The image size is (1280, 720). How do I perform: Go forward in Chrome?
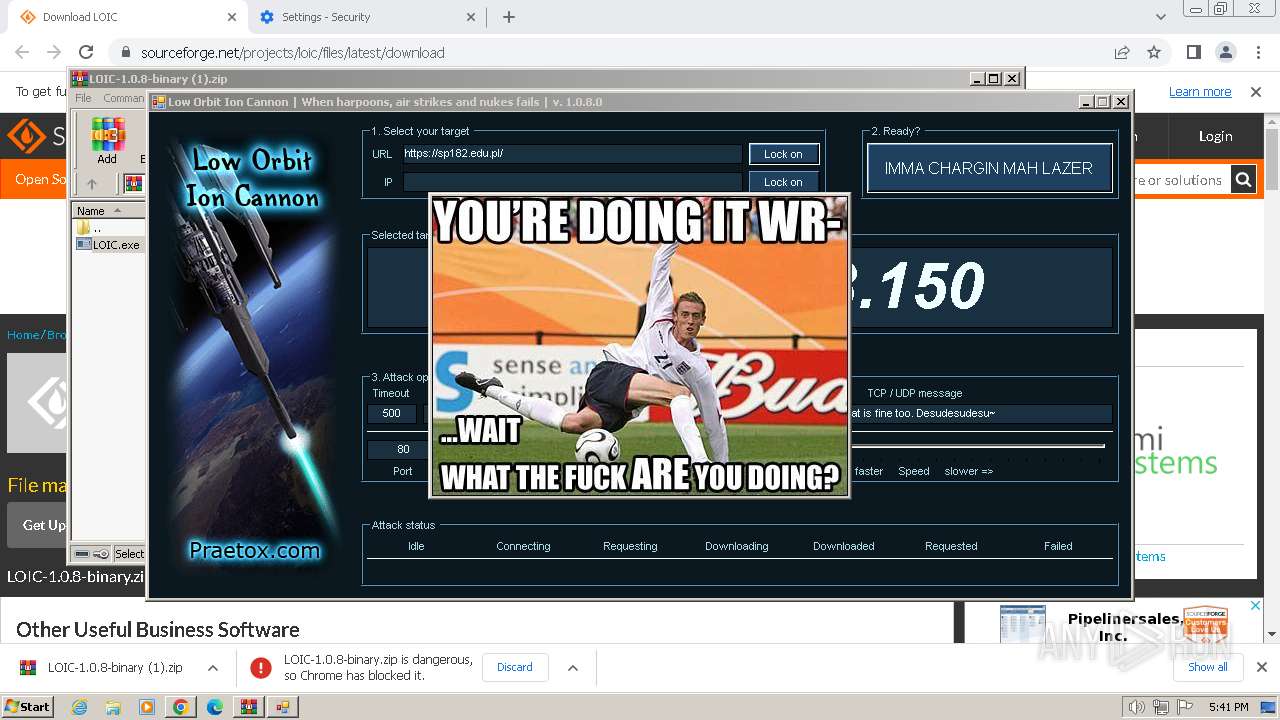pos(54,52)
